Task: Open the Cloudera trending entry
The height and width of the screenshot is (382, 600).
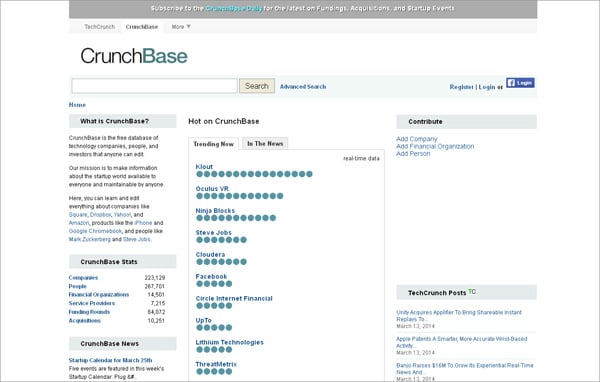Action: 210,255
